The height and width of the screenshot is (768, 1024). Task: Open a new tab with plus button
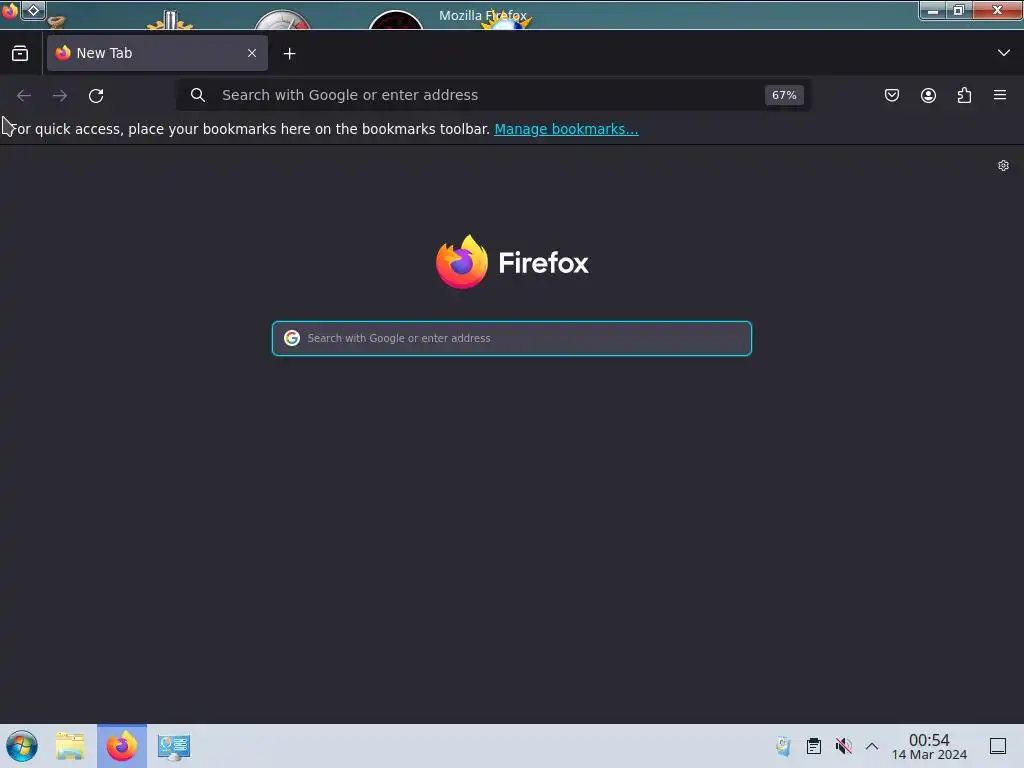click(289, 54)
